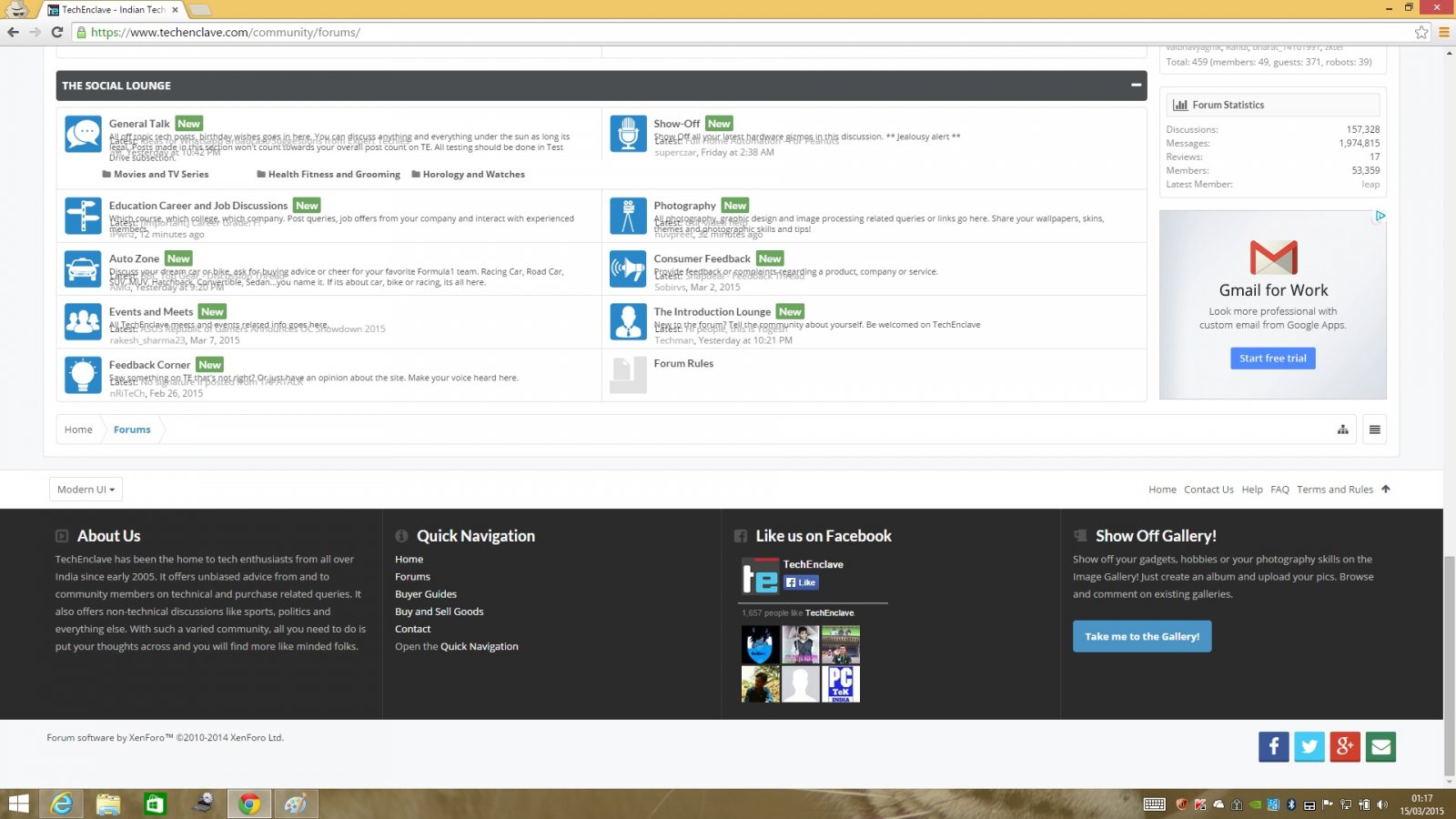Click the Forum Rules page icon
This screenshot has width=1456, height=819.
[628, 375]
